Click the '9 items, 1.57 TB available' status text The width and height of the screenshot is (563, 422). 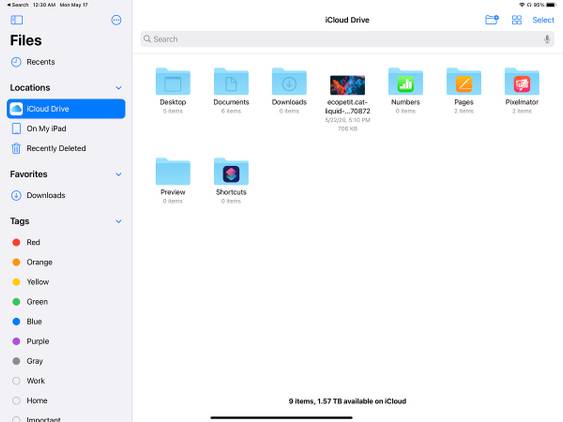point(347,401)
